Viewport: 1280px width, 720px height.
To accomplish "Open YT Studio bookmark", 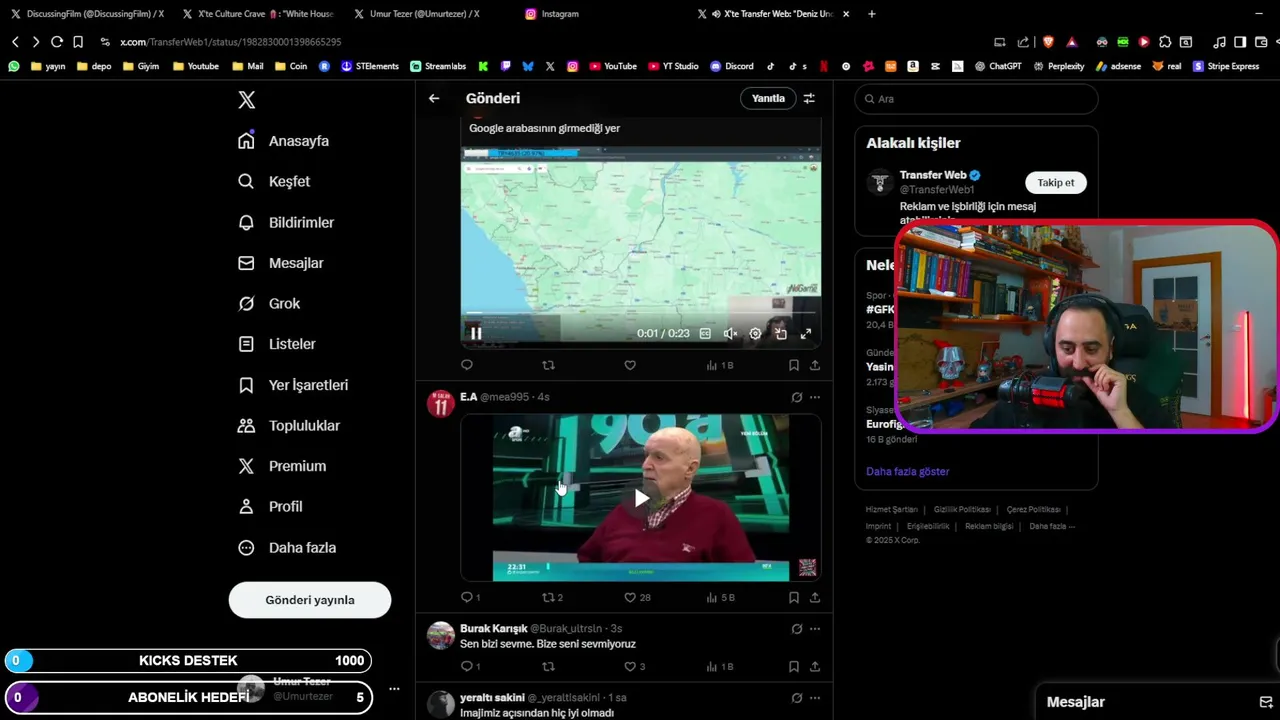I will click(x=672, y=66).
